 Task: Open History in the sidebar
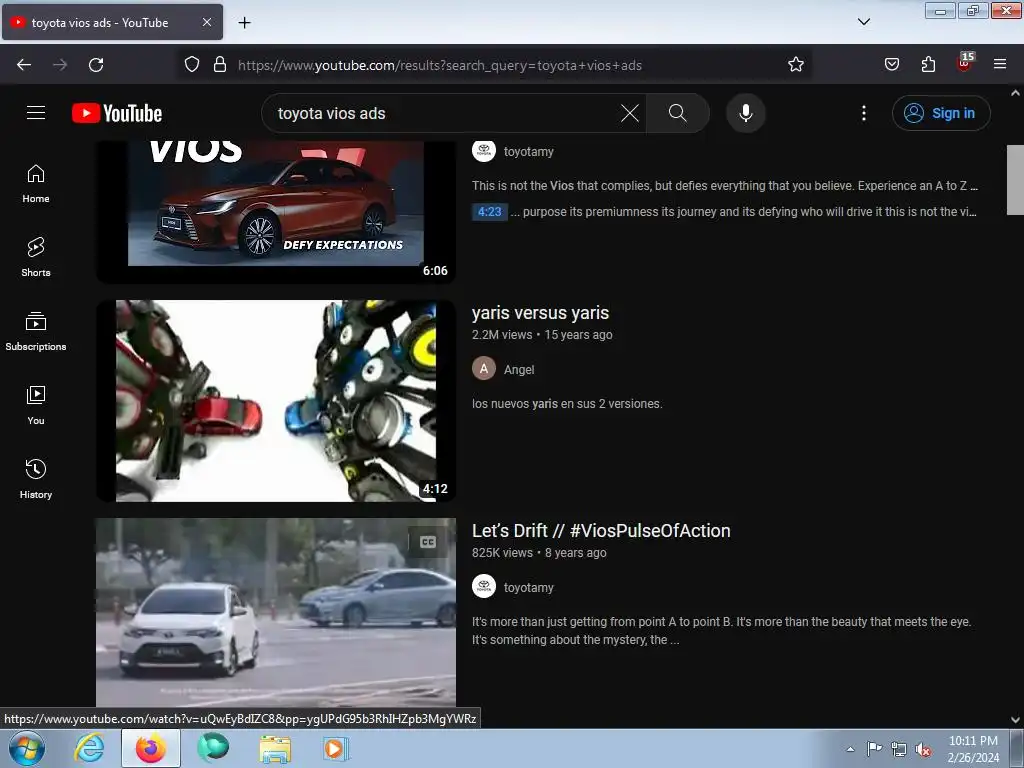tap(36, 479)
